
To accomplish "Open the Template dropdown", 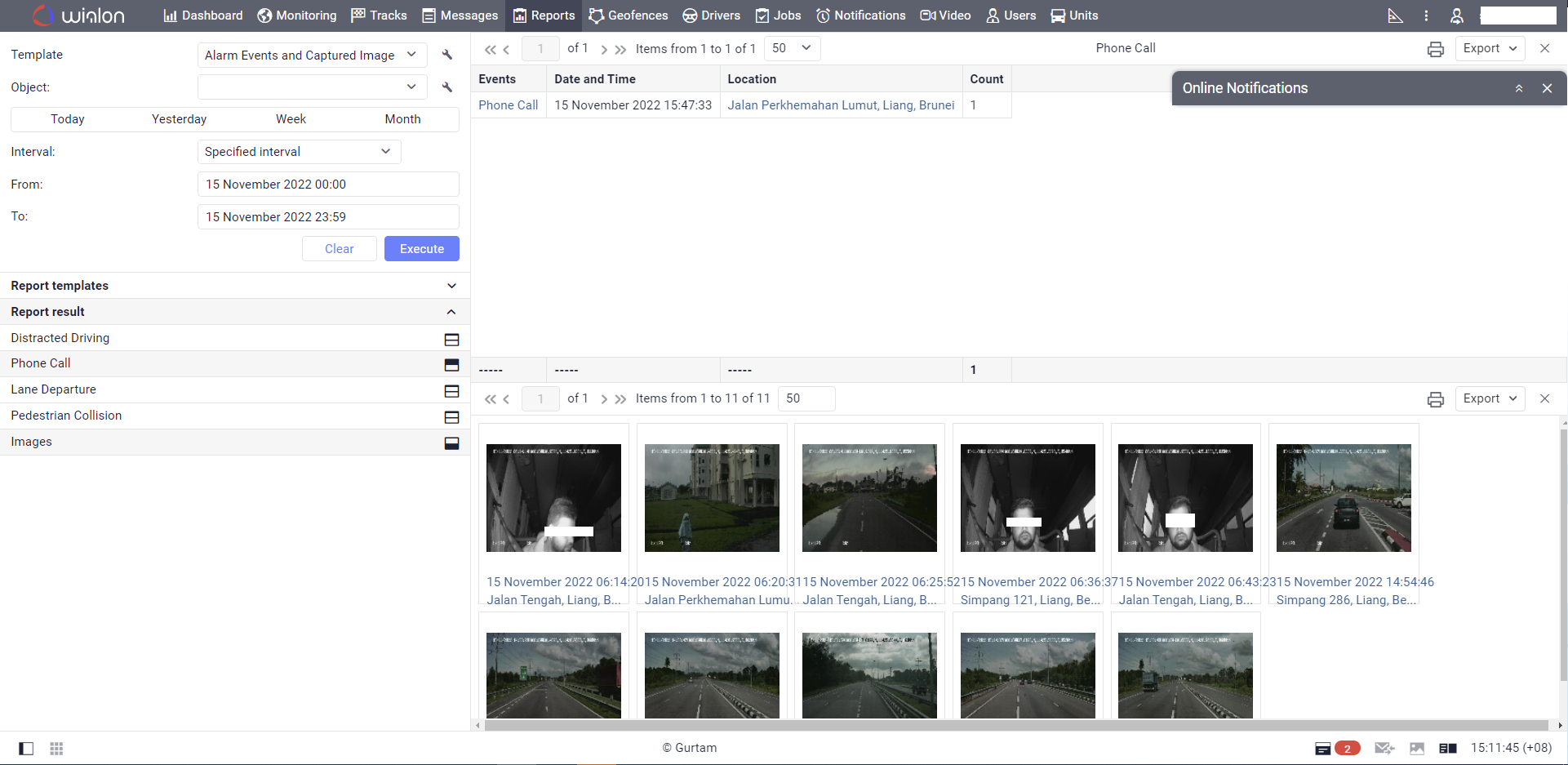I will (x=312, y=55).
